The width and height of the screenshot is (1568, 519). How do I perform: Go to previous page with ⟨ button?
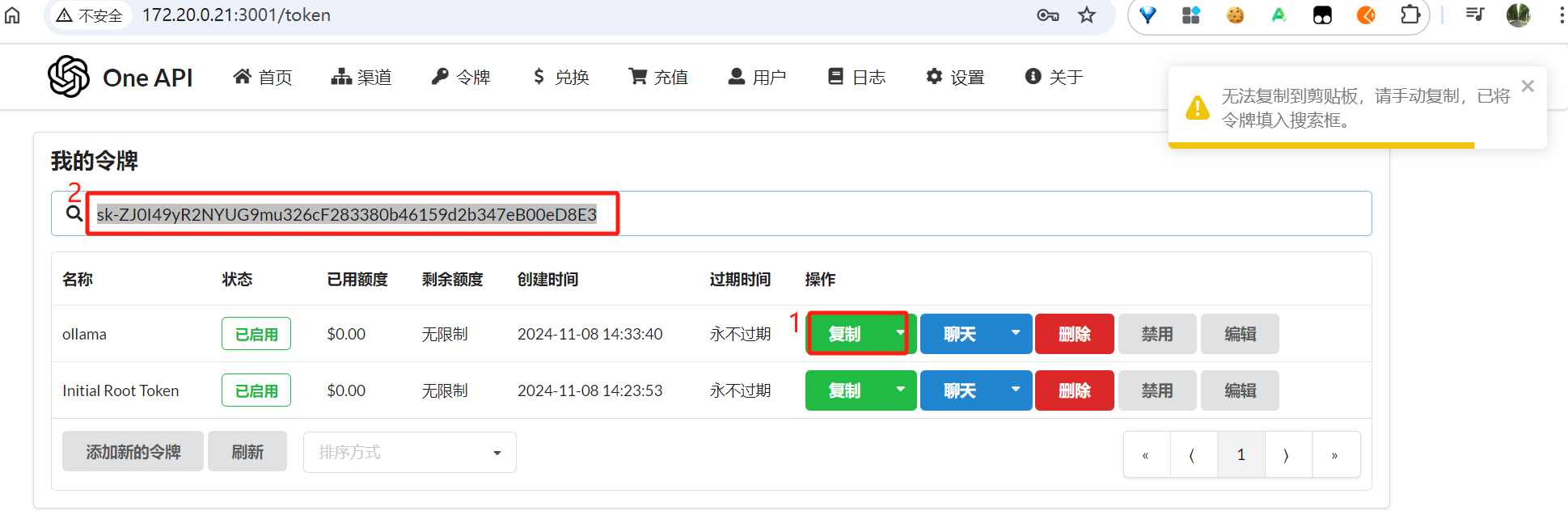(1193, 455)
